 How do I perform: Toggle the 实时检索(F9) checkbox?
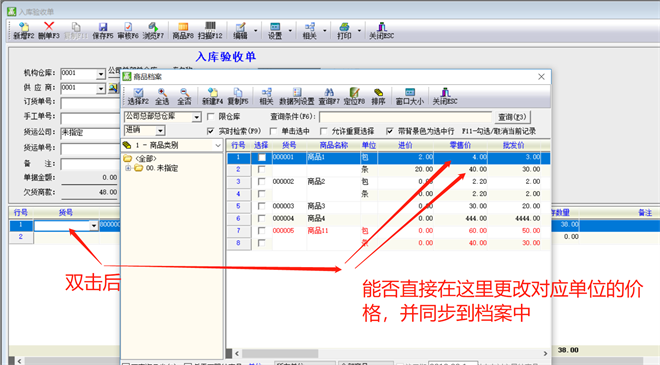click(211, 131)
